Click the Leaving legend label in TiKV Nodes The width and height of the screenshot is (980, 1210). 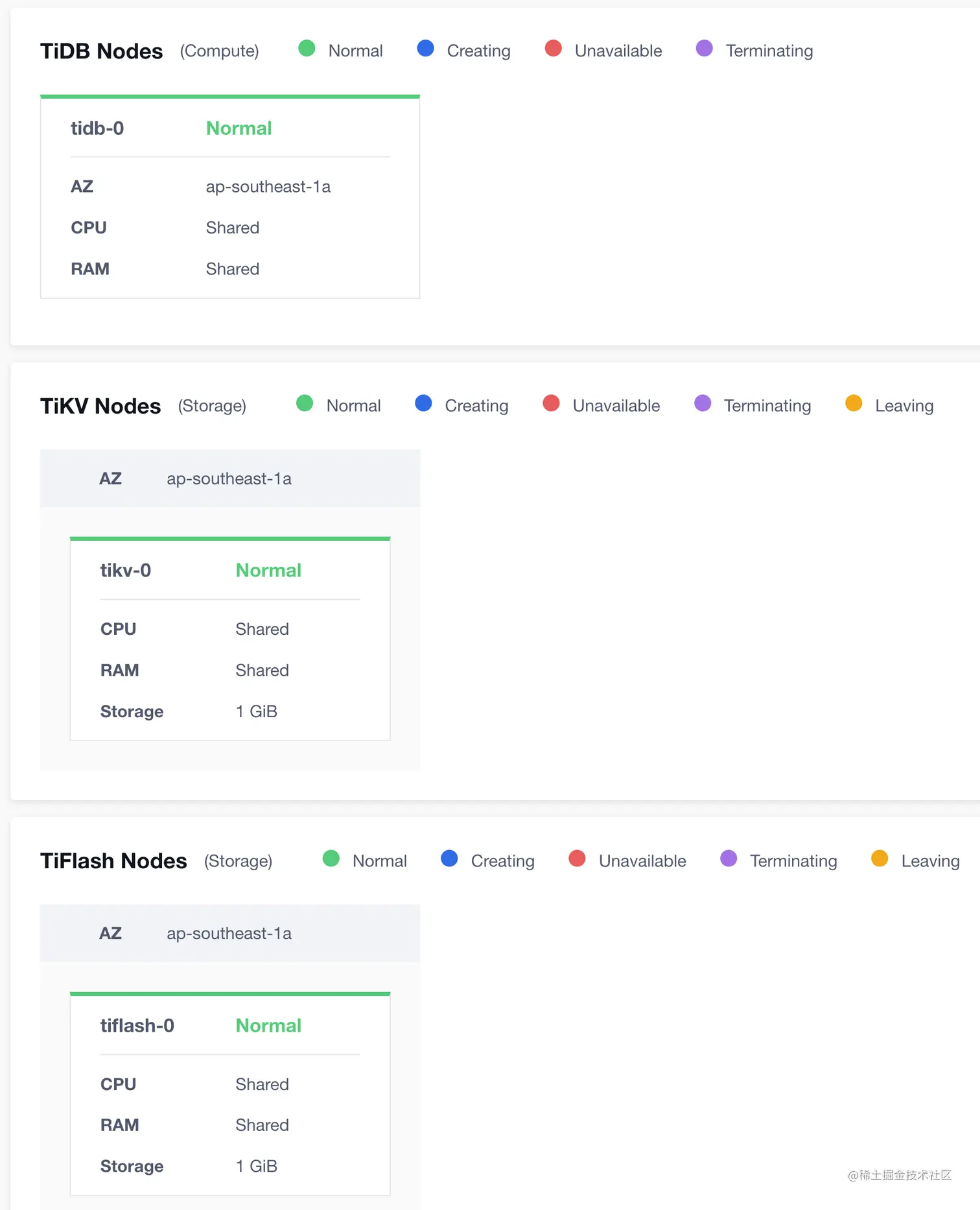(x=904, y=406)
